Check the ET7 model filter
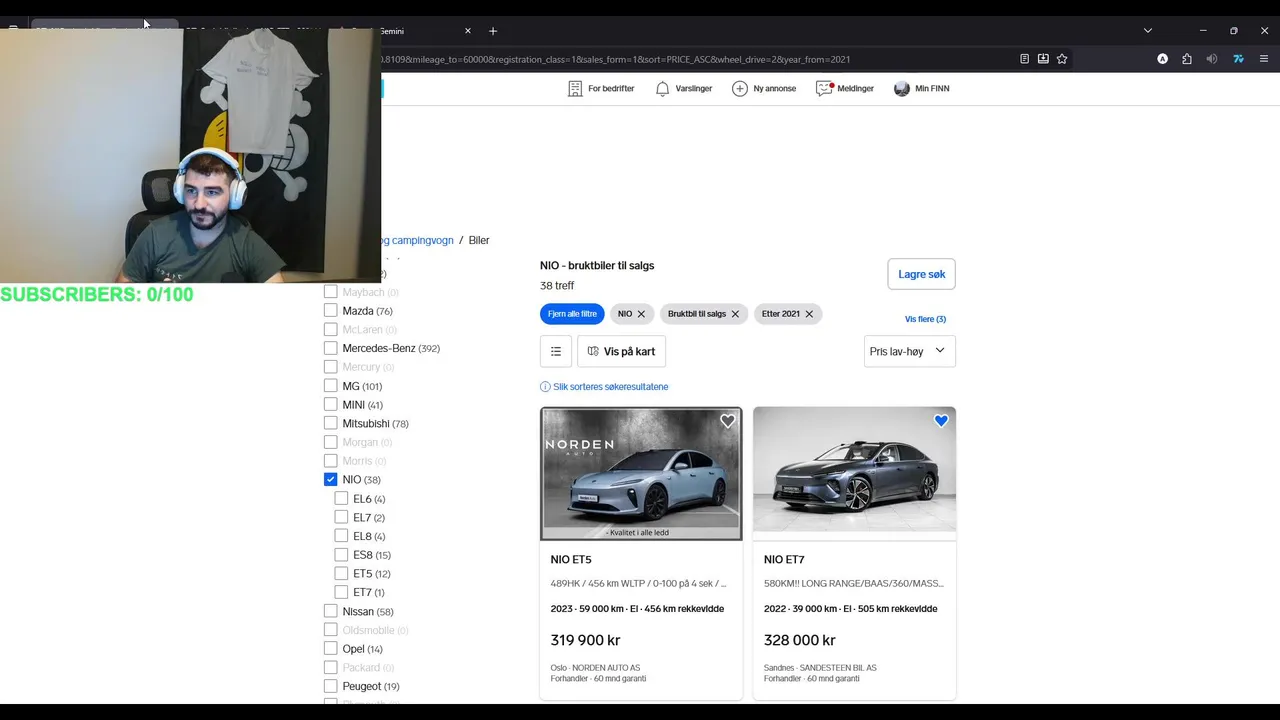1280x720 pixels. [x=341, y=592]
